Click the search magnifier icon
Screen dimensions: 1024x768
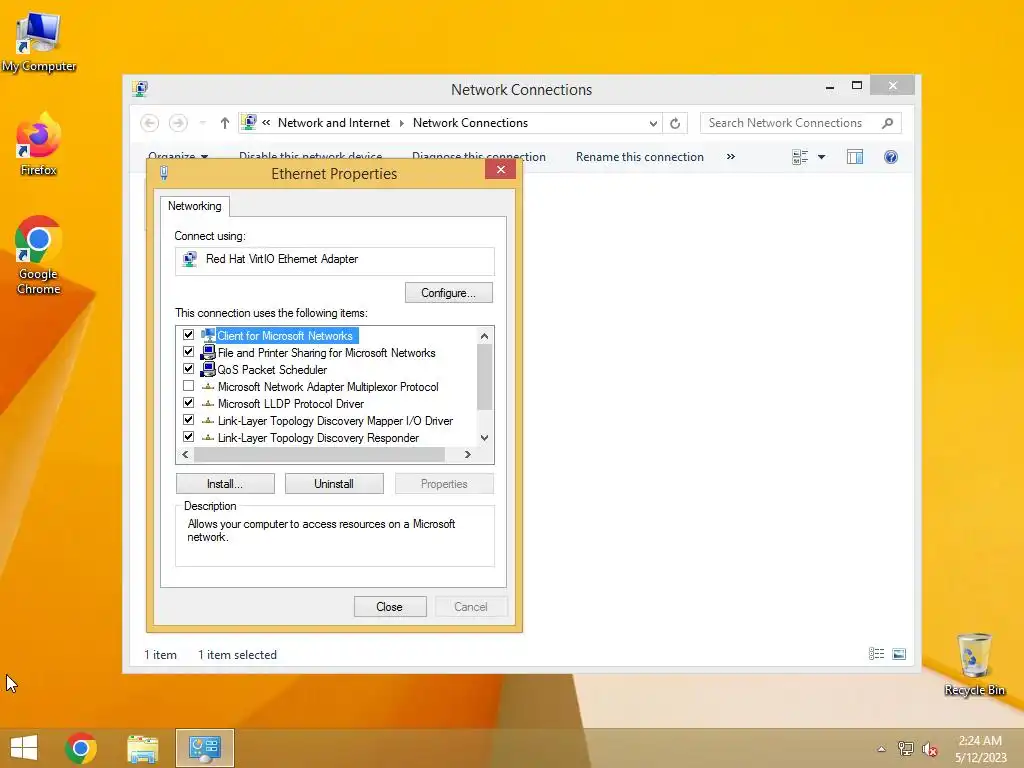pos(888,123)
